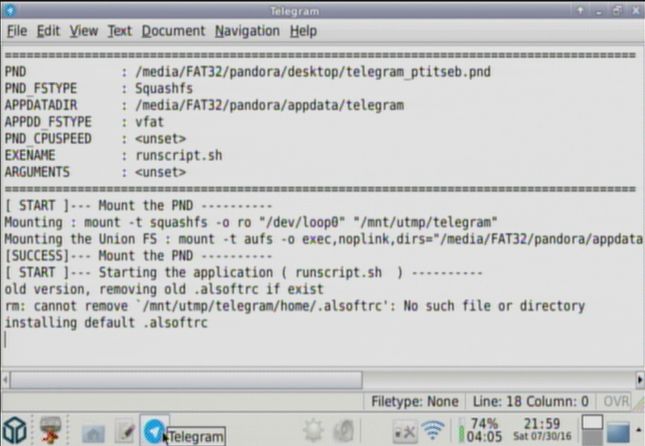
Task: Click the horizontal scrollbar right arrow
Action: 639,380
